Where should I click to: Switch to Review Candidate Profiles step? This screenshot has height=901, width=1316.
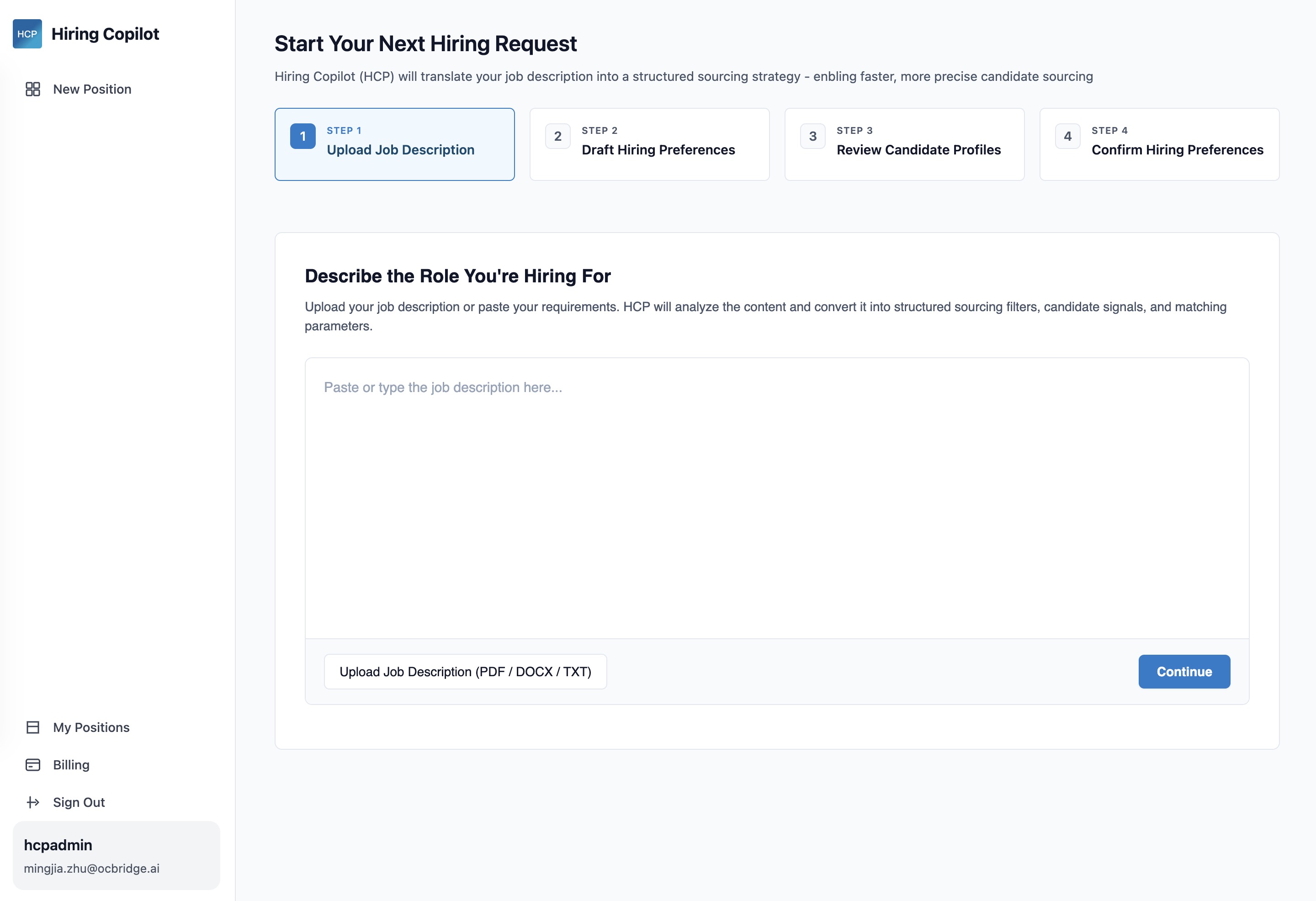pyautogui.click(x=918, y=149)
